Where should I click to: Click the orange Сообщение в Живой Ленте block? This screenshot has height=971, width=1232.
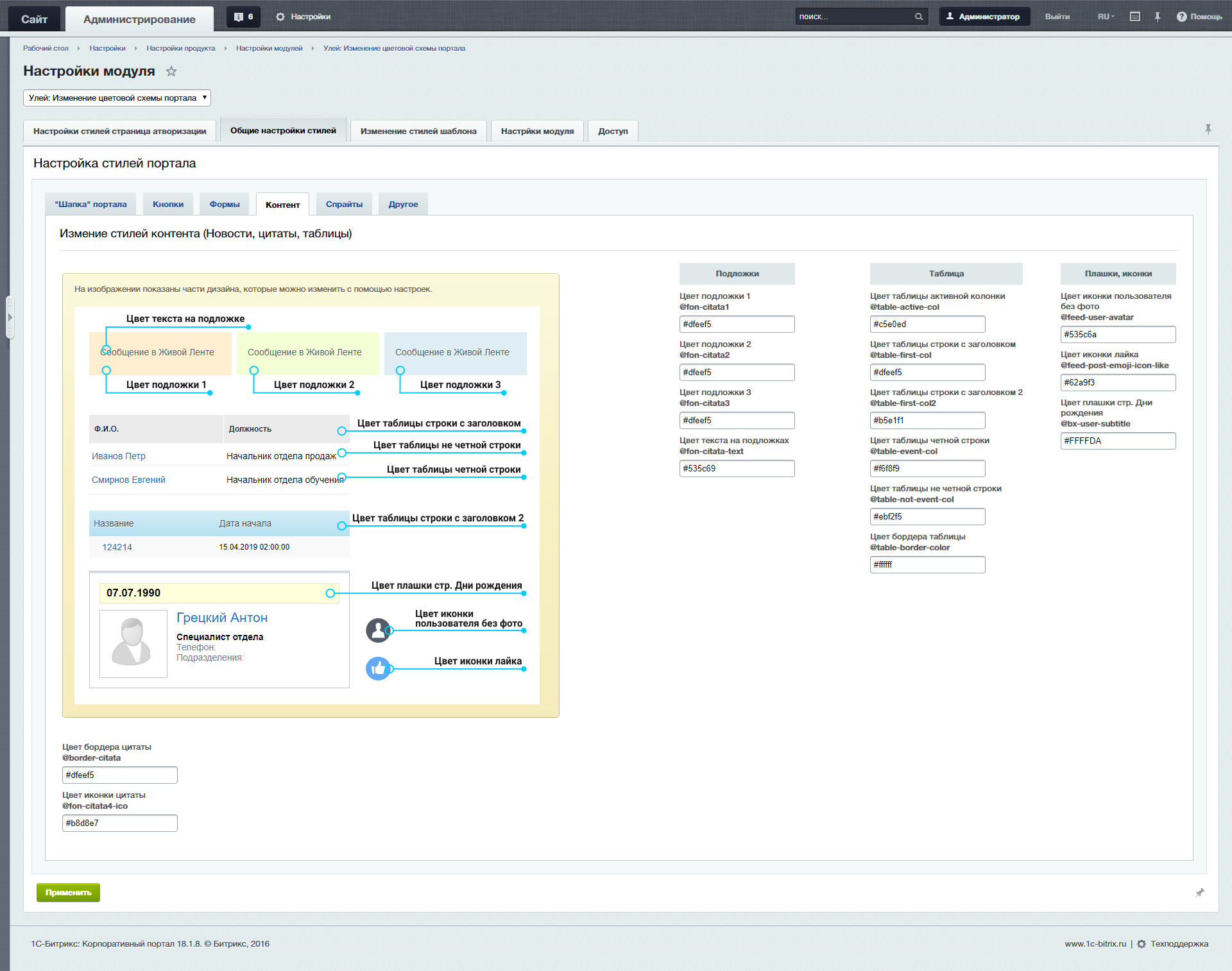coord(160,353)
